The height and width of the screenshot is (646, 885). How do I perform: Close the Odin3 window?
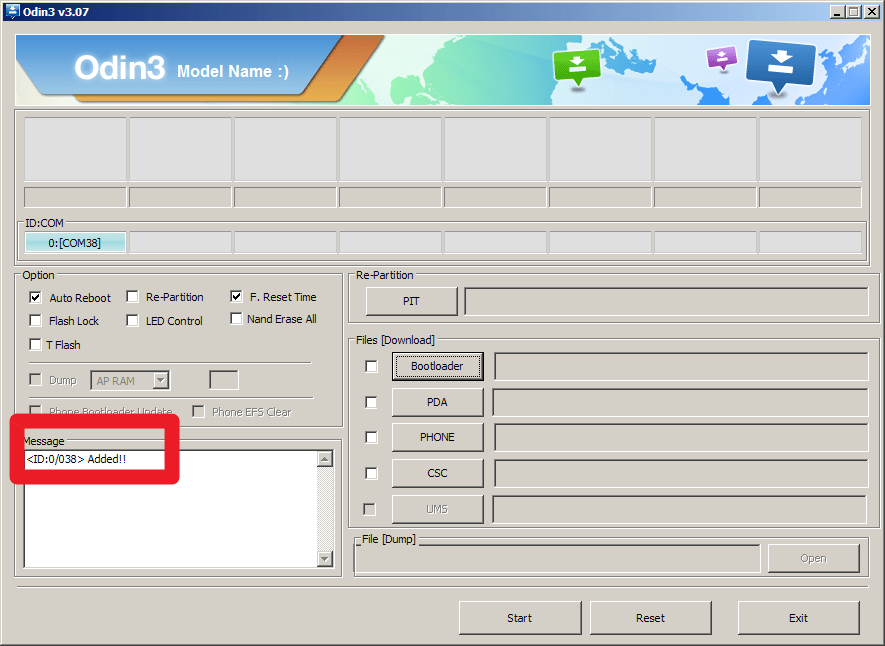pyautogui.click(x=872, y=11)
